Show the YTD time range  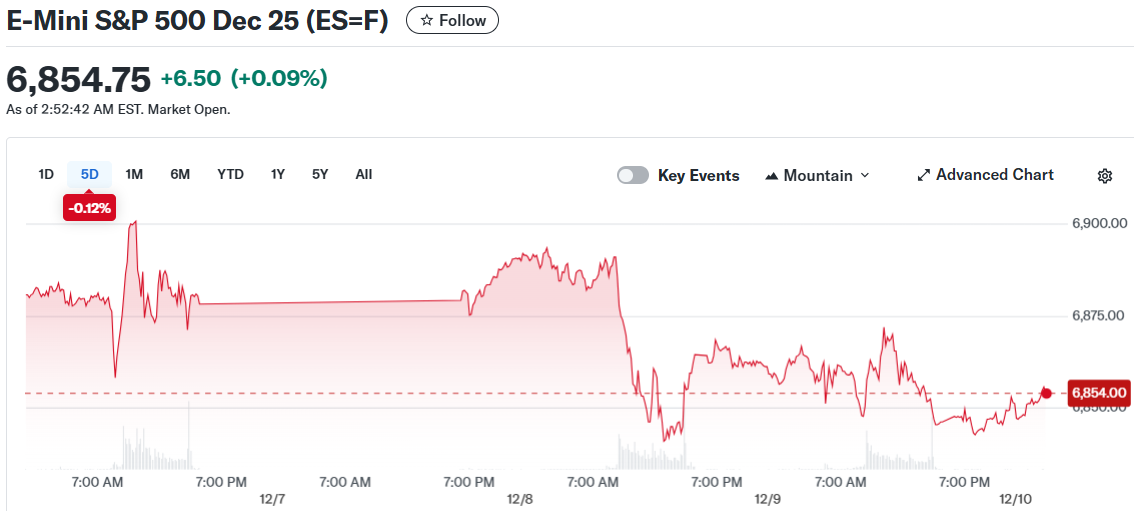(x=230, y=174)
